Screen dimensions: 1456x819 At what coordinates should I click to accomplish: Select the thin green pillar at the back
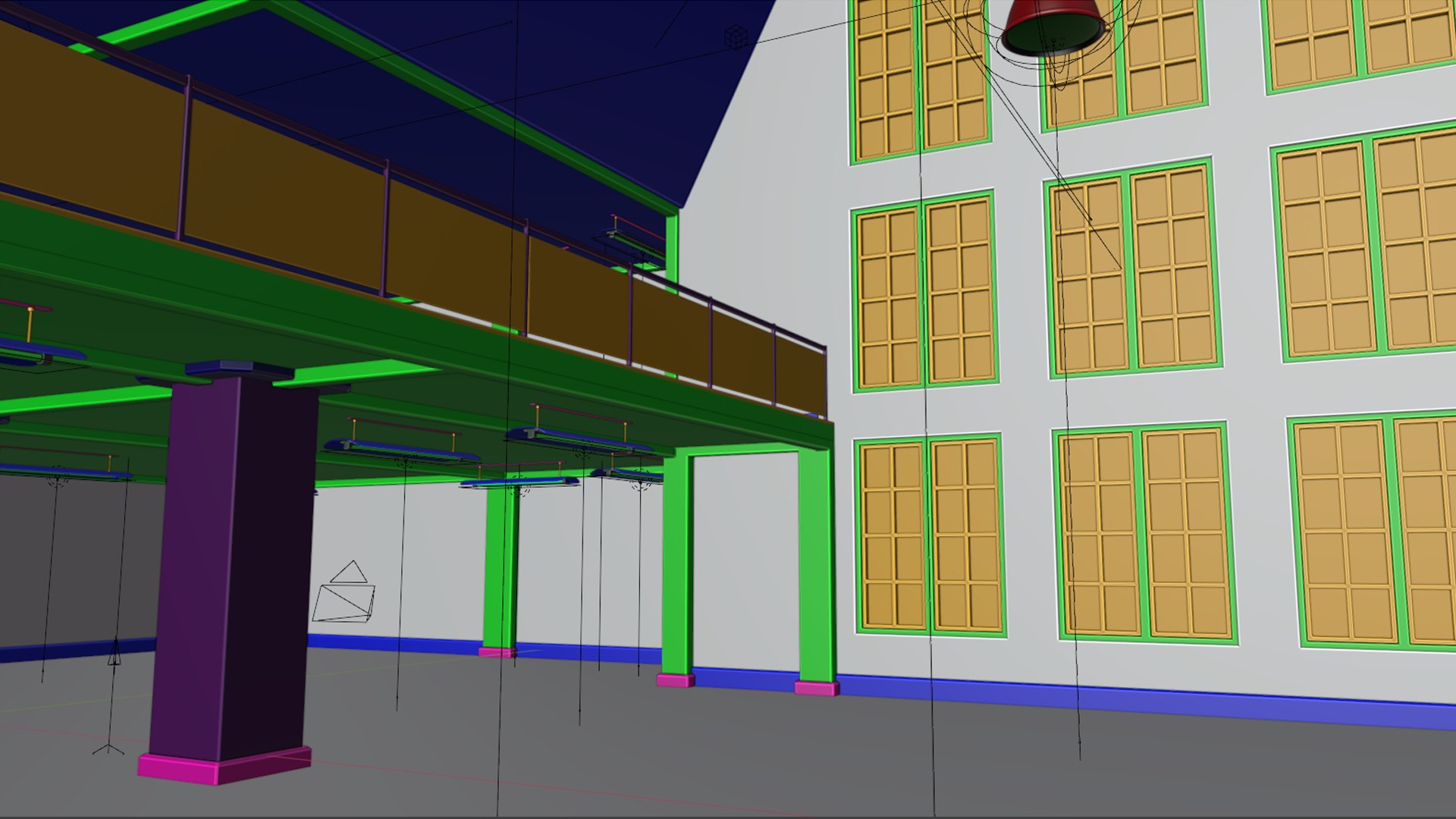pos(500,567)
